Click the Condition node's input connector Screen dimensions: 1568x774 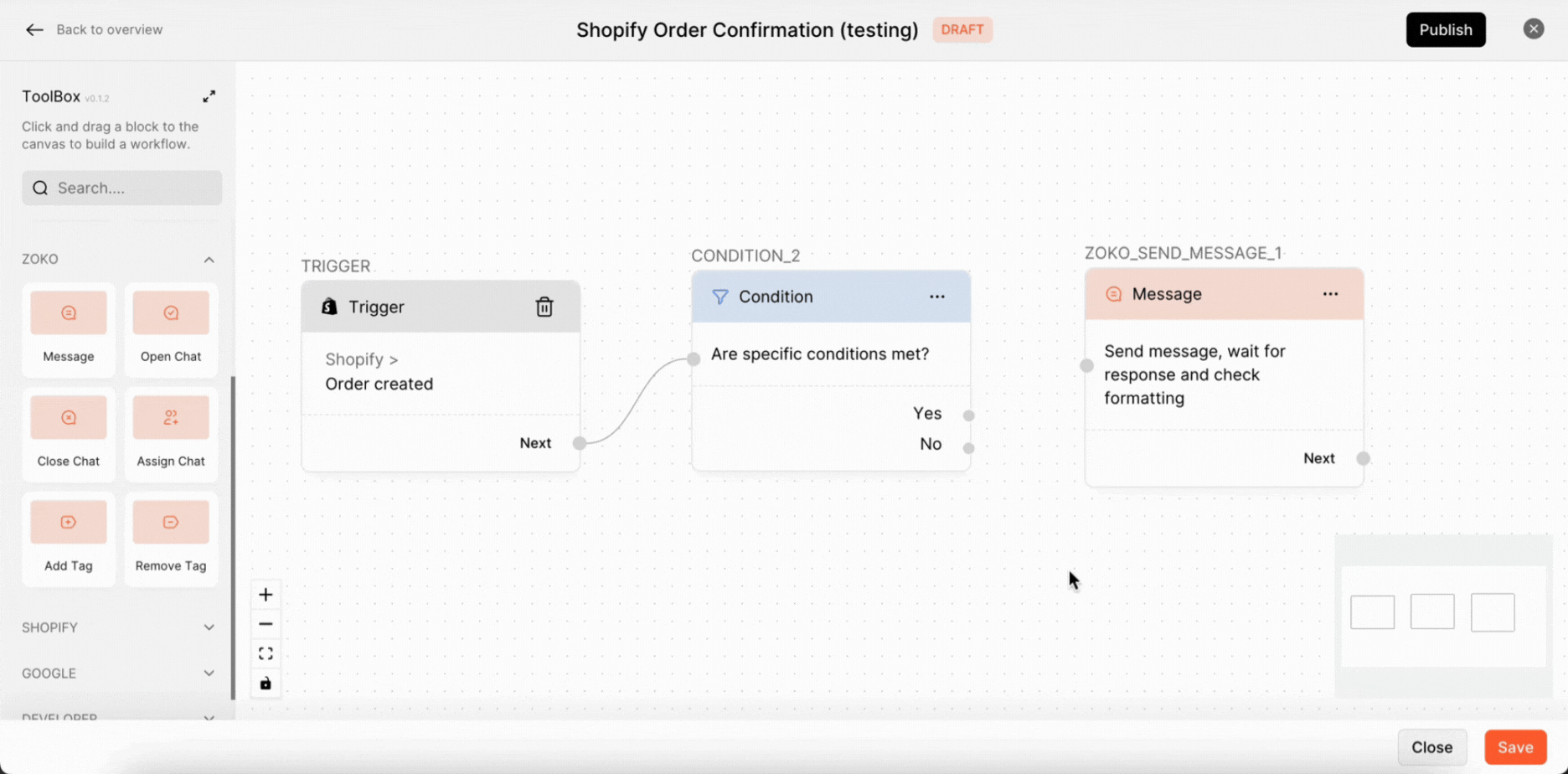(694, 359)
